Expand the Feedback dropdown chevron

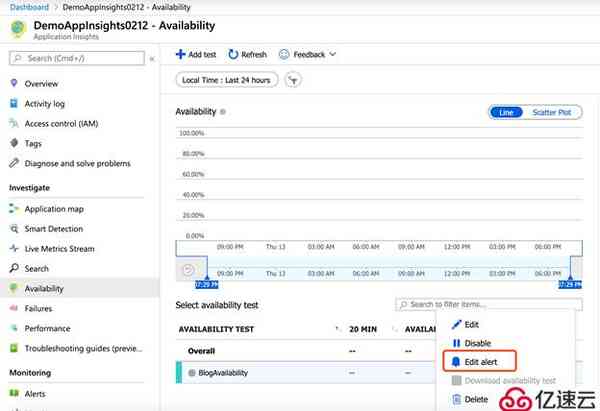point(333,54)
